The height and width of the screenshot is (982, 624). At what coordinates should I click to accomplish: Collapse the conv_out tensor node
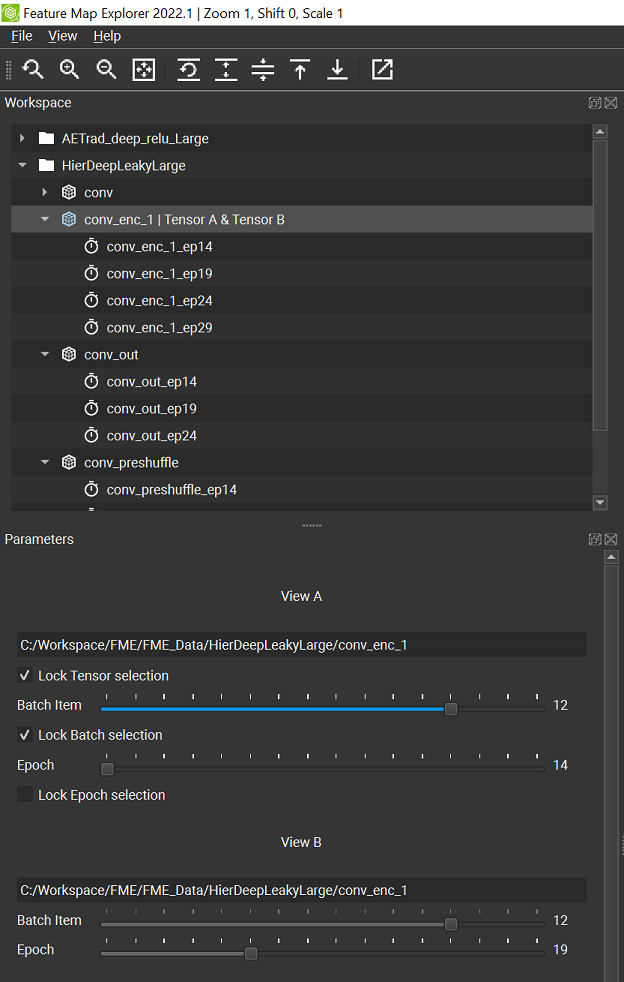pyautogui.click(x=44, y=354)
